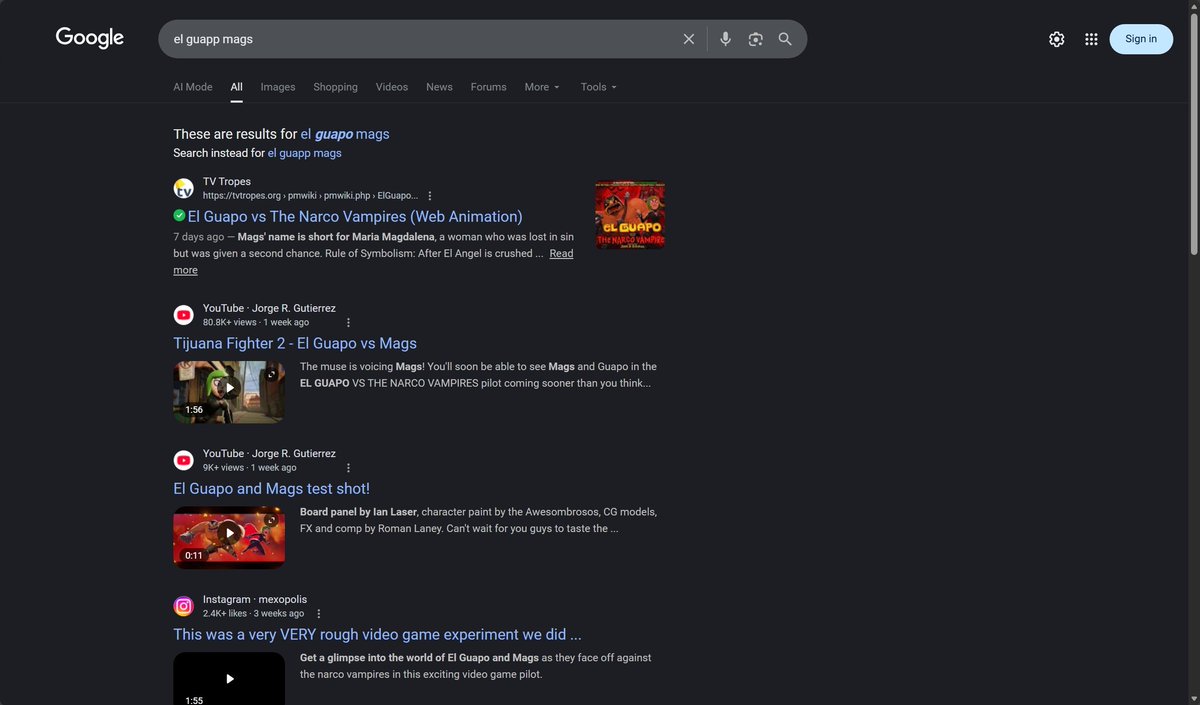The image size is (1200, 705).
Task: Click 'Instagram · mexopolis' source text
Action: [x=255, y=599]
